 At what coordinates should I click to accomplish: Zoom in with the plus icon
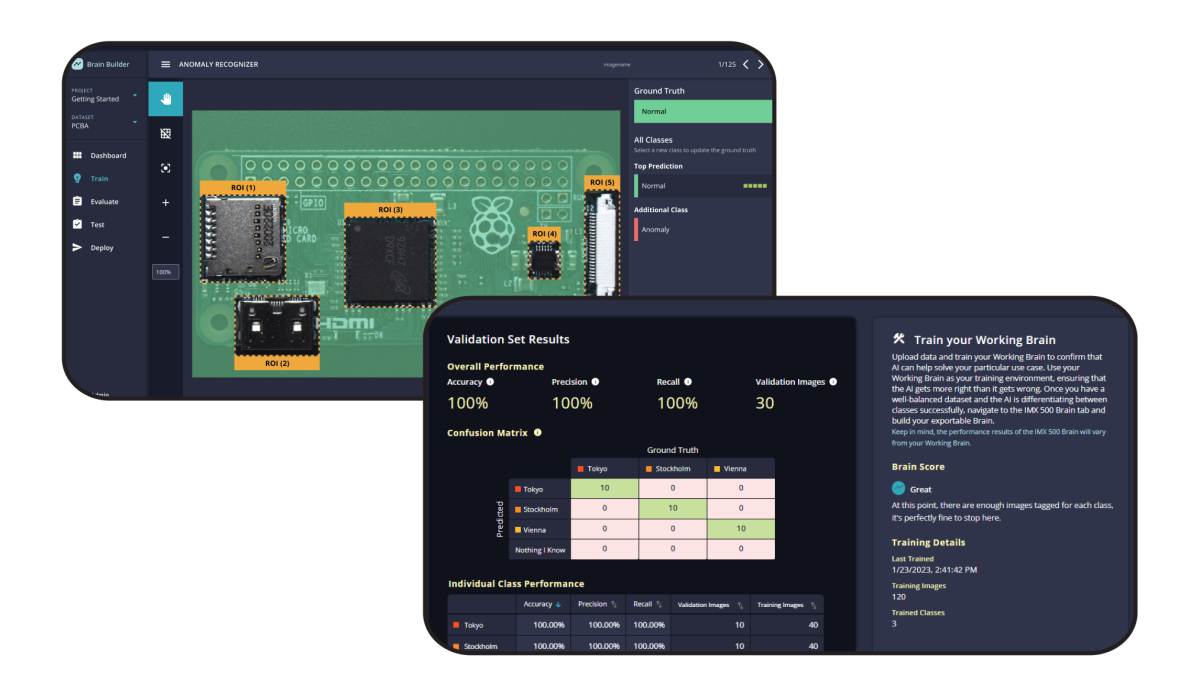166,203
